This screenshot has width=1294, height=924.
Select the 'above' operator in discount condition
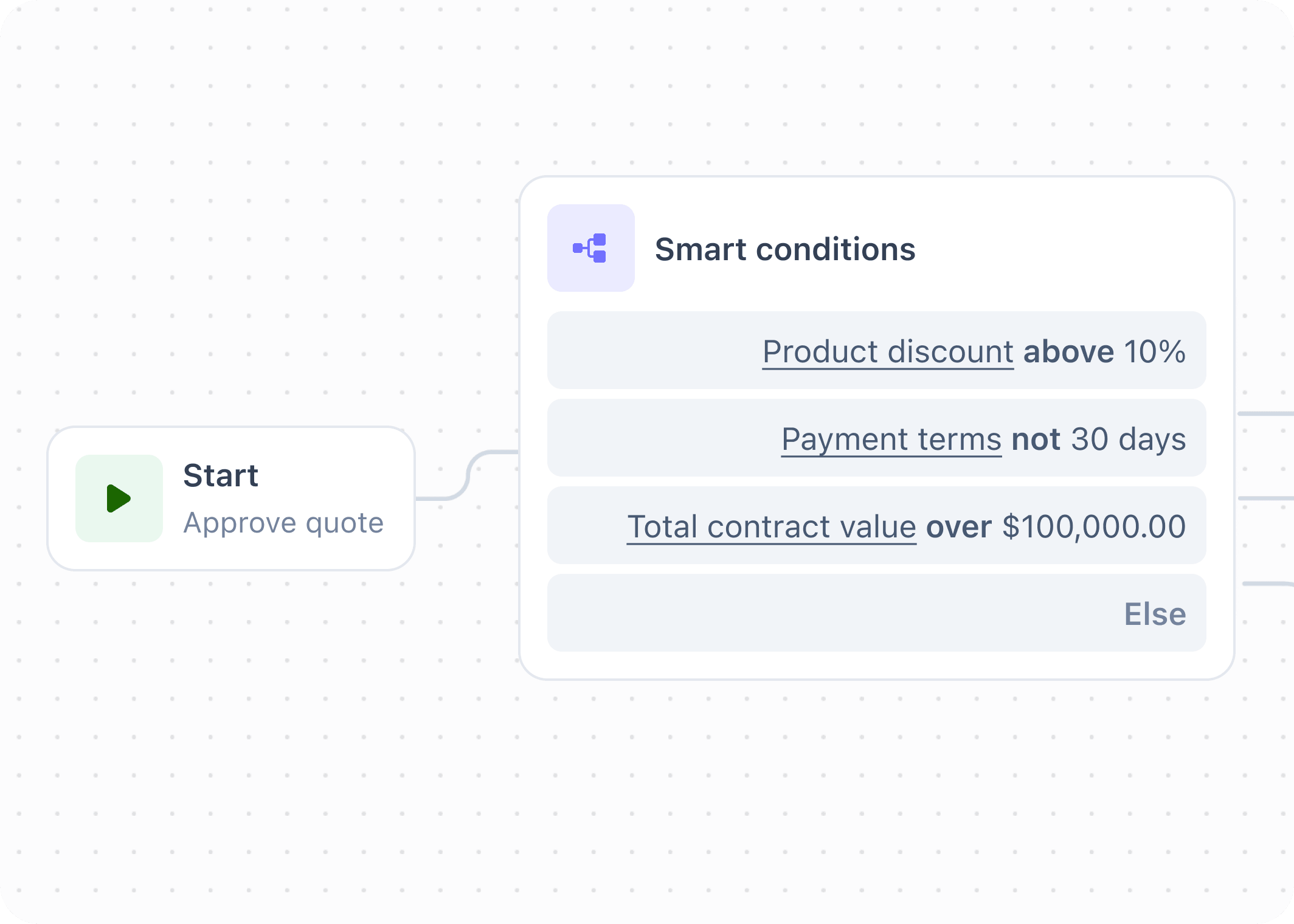pyautogui.click(x=1068, y=351)
